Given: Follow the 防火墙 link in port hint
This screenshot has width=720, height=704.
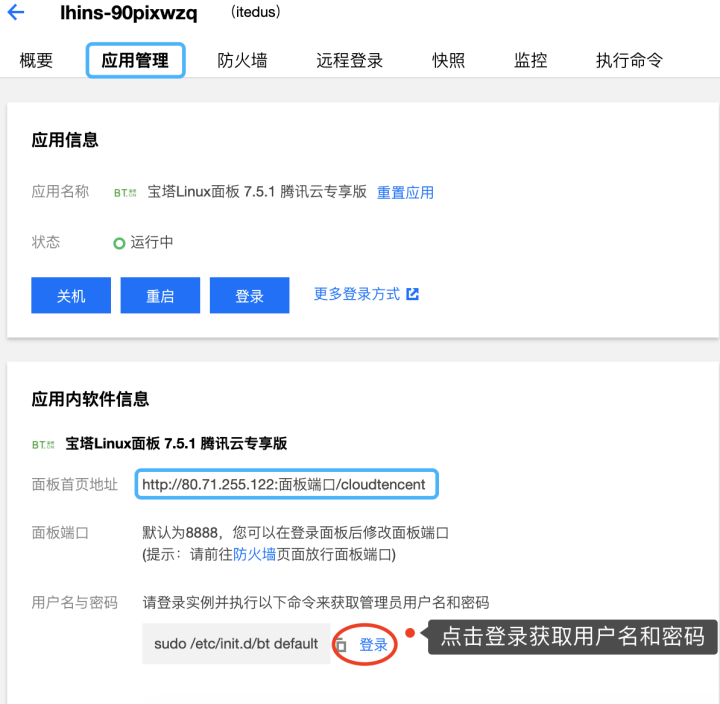Looking at the screenshot, I should click(x=255, y=554).
